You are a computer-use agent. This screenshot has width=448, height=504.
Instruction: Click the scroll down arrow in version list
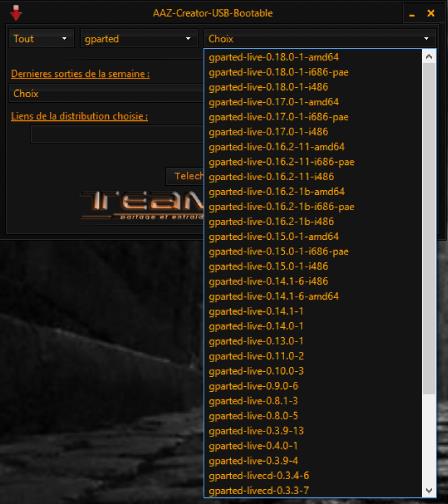[429, 490]
